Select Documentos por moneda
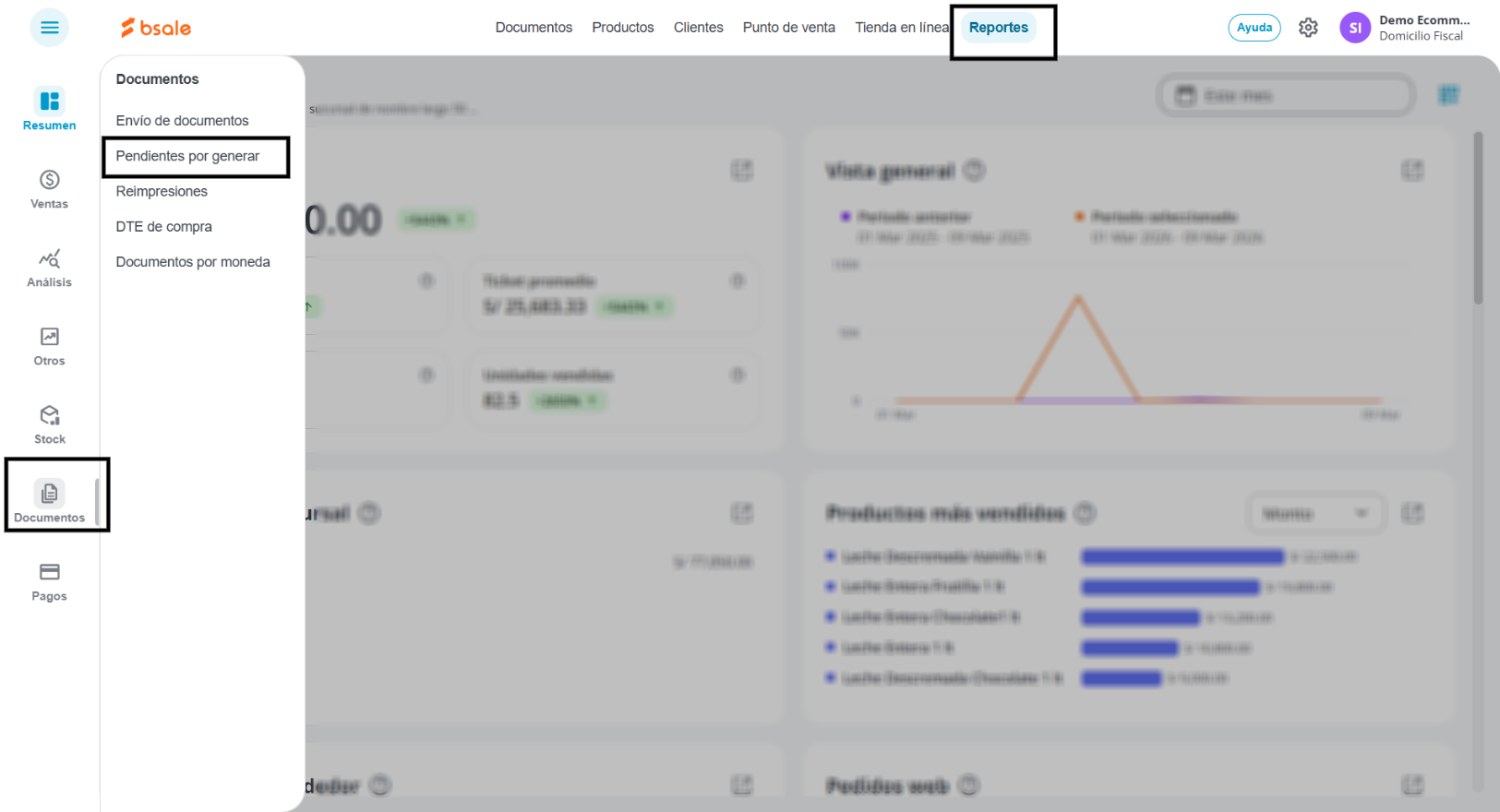 point(193,262)
